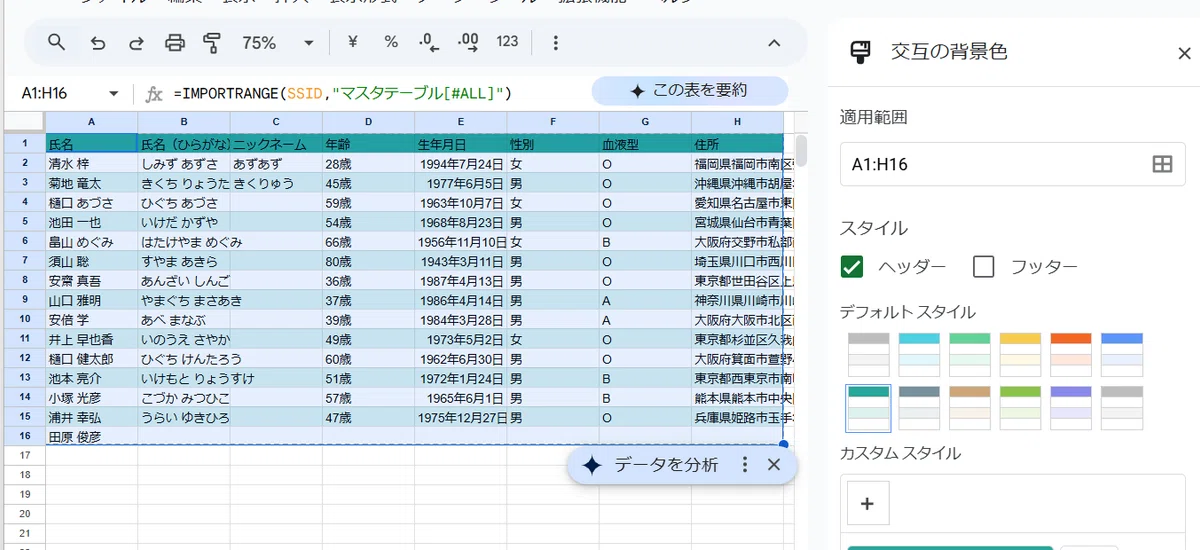
Task: Apply percent format with the % icon
Action: click(x=391, y=42)
